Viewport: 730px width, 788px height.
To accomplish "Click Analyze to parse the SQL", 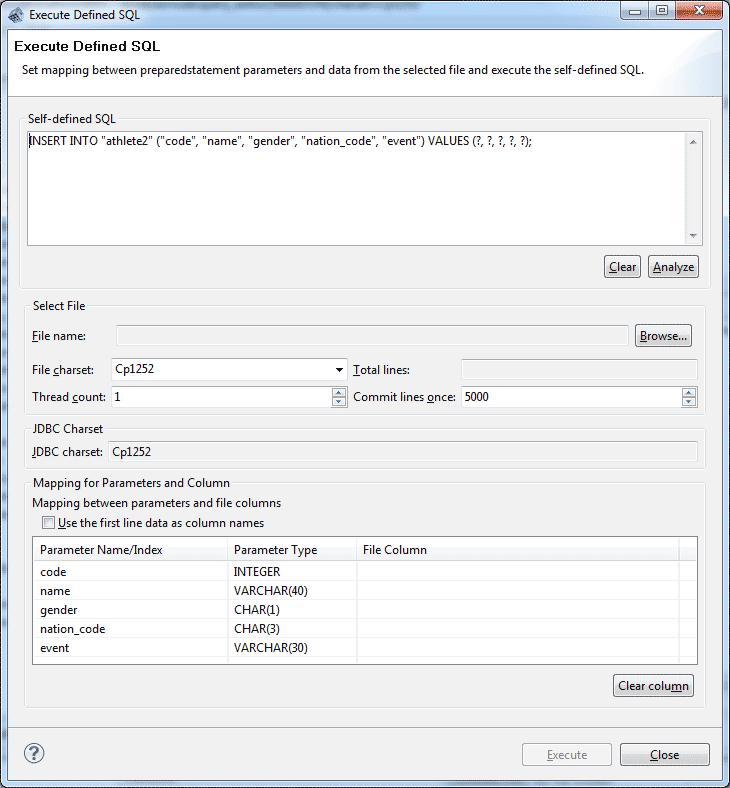I will pyautogui.click(x=673, y=267).
